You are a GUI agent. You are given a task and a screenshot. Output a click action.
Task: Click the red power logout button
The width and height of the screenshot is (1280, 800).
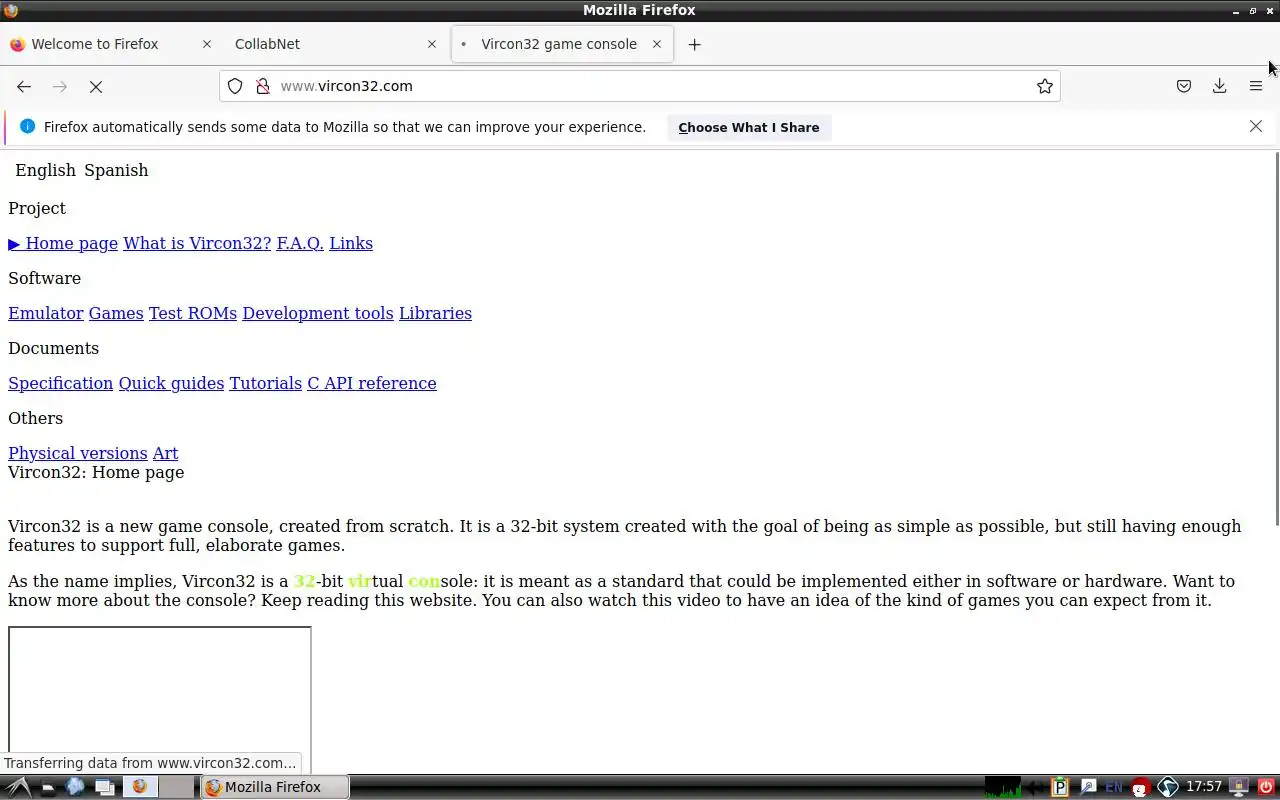click(x=1266, y=787)
